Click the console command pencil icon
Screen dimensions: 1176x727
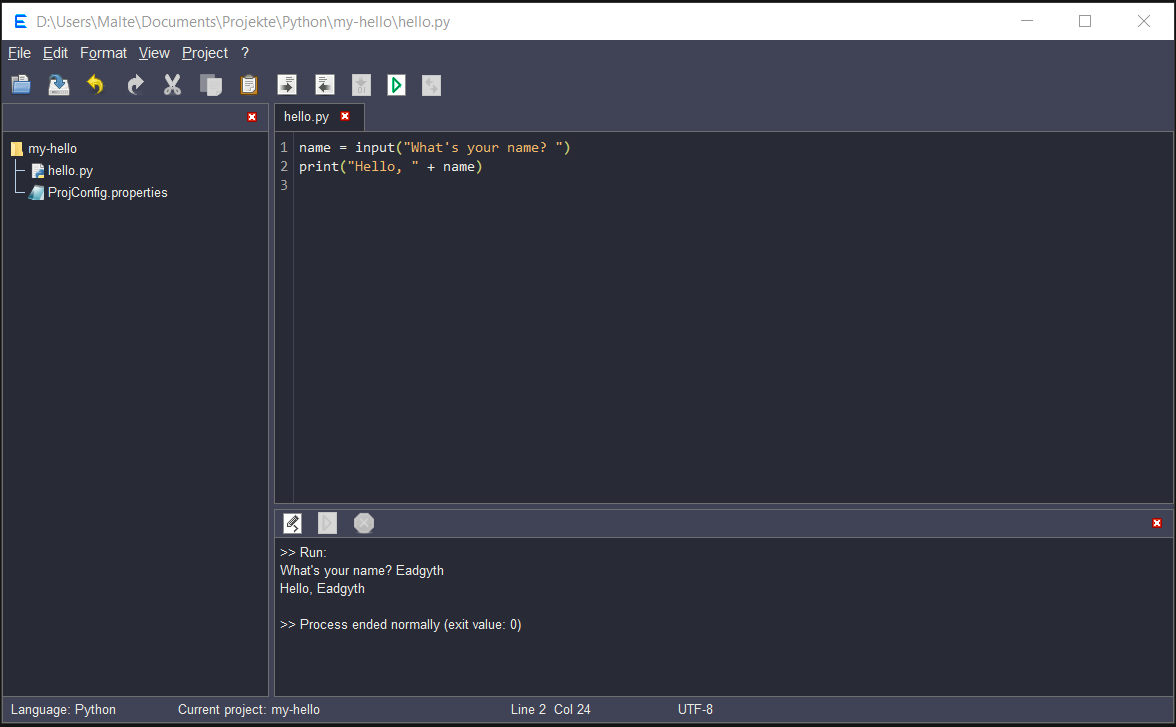(x=292, y=523)
